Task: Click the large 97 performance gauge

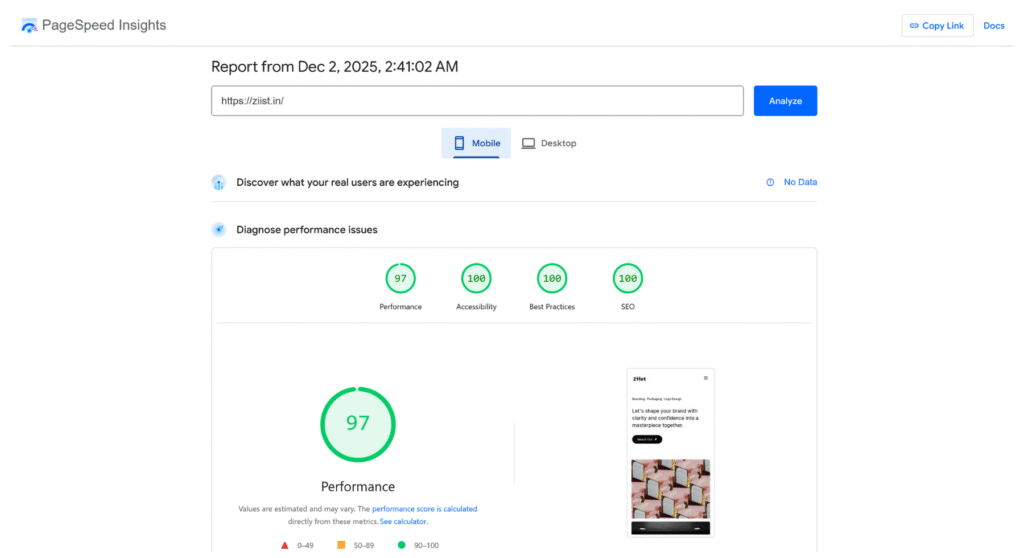Action: point(358,424)
